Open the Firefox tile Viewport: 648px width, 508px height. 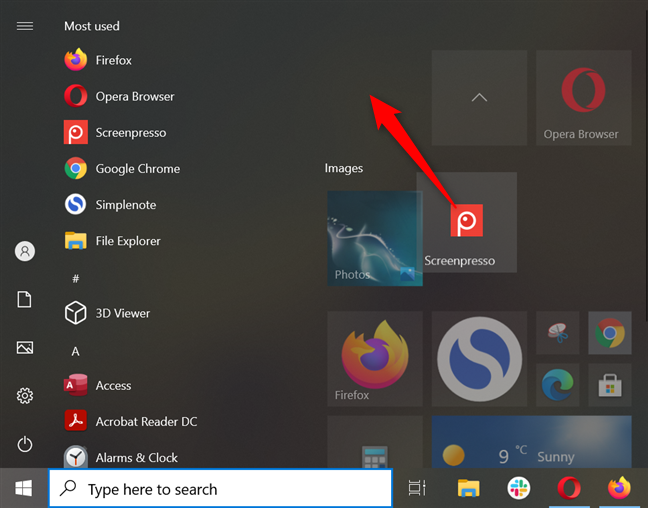[375, 359]
